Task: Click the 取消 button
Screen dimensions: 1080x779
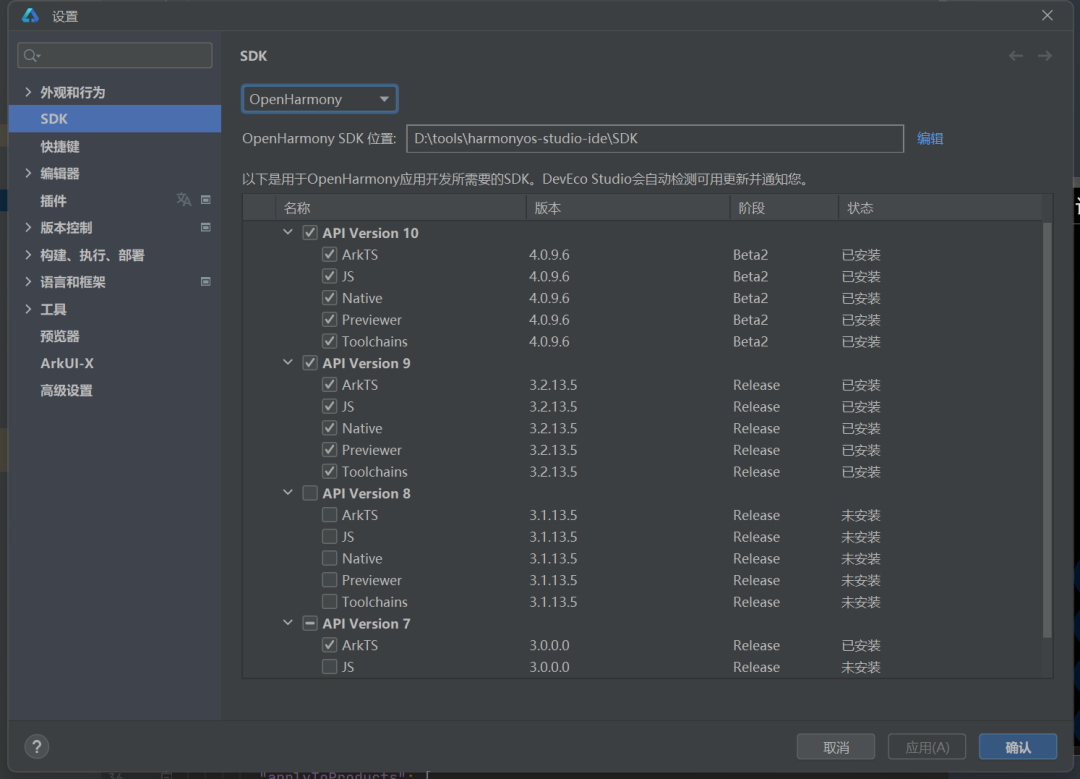Action: pos(835,747)
